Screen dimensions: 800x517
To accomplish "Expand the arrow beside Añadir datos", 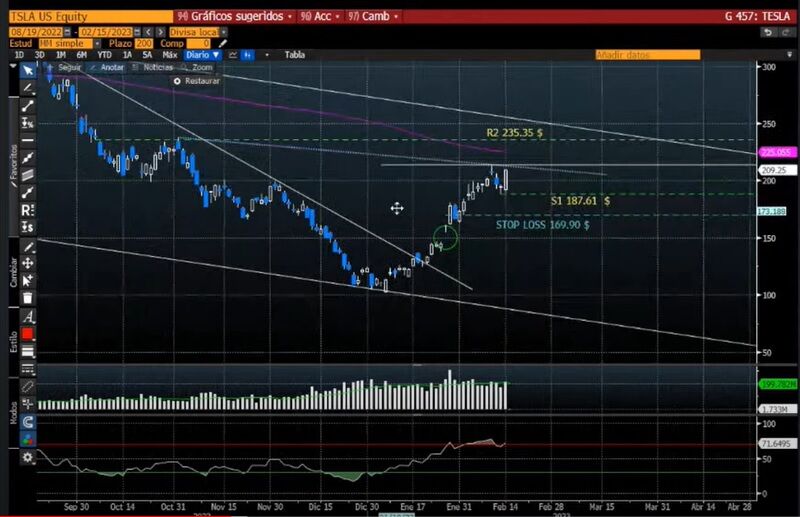I will pos(789,55).
